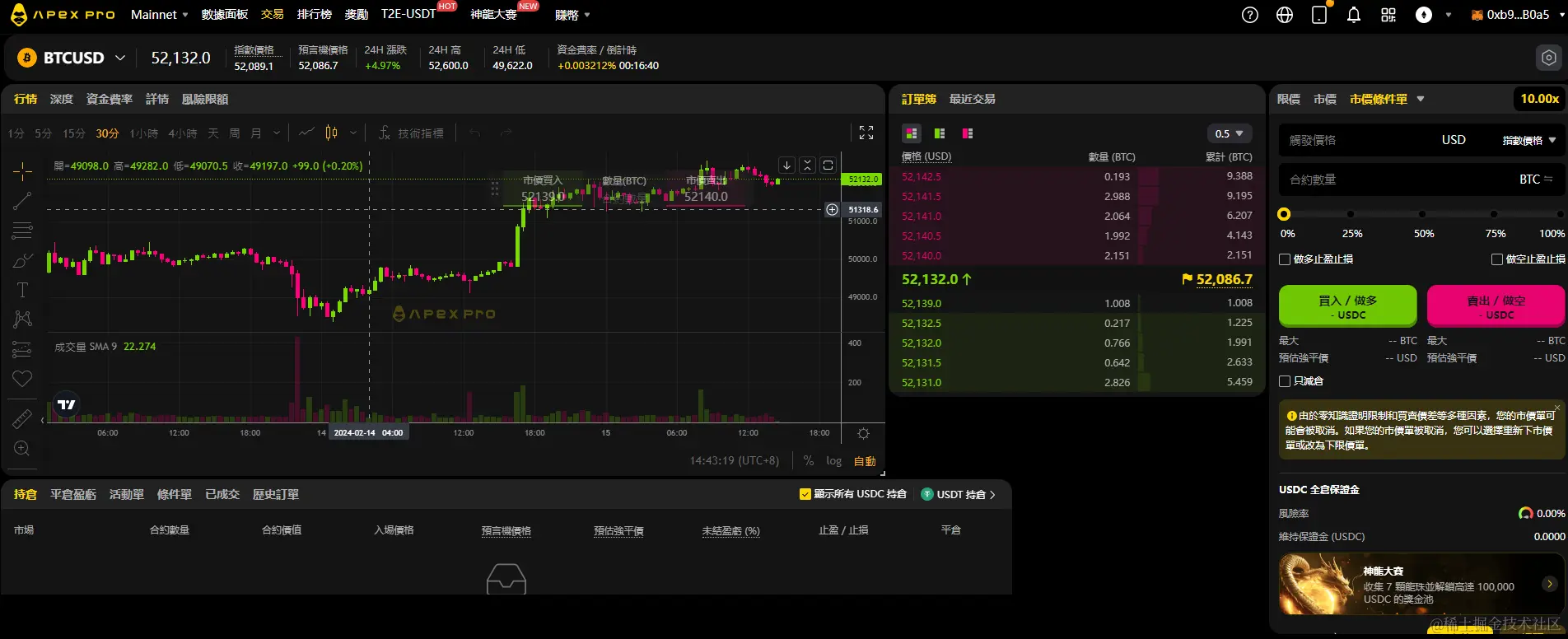Set position slider to 50% mark
1568x639 pixels.
(x=1423, y=214)
